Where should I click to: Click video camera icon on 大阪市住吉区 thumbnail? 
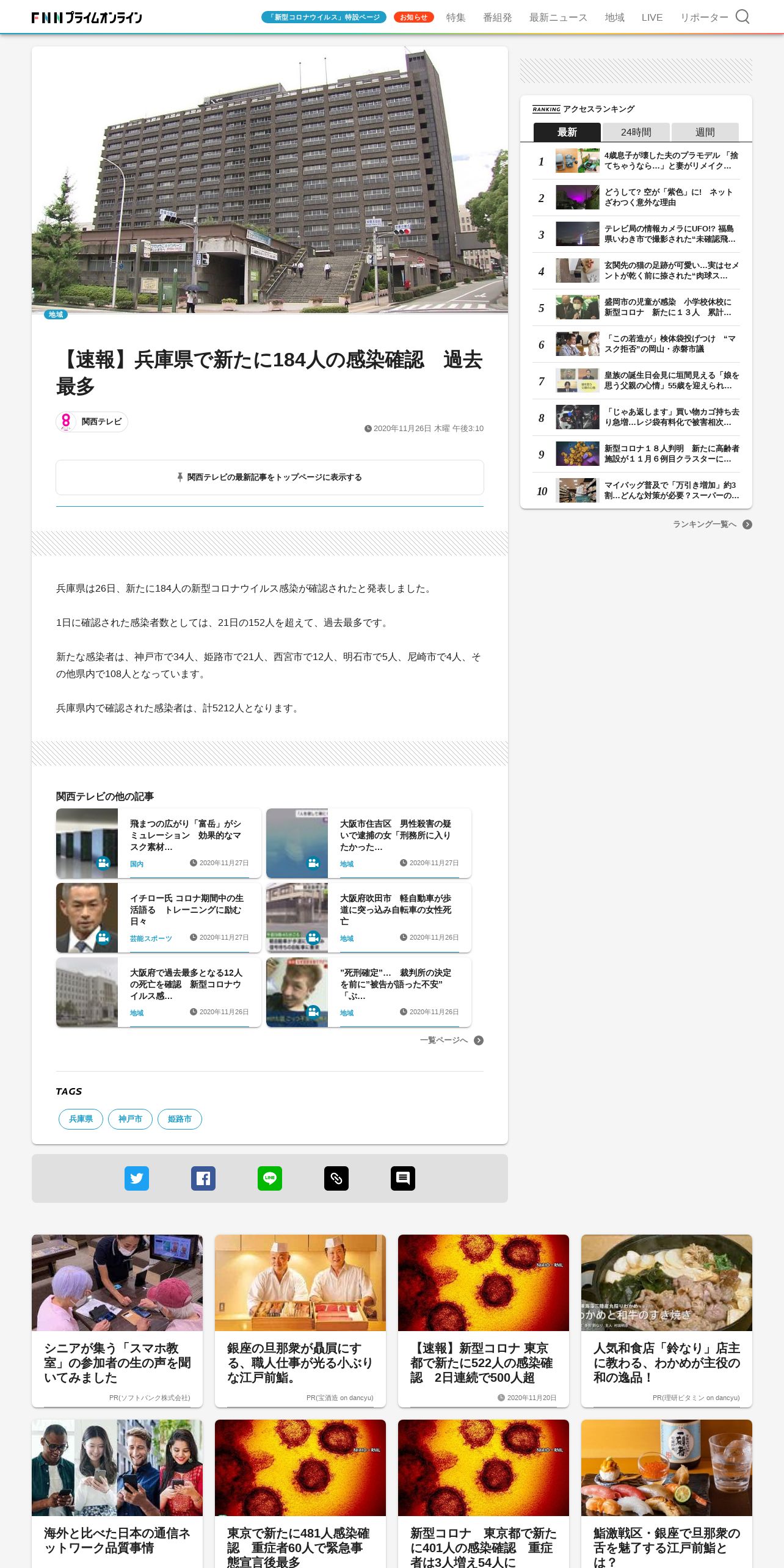pyautogui.click(x=313, y=863)
